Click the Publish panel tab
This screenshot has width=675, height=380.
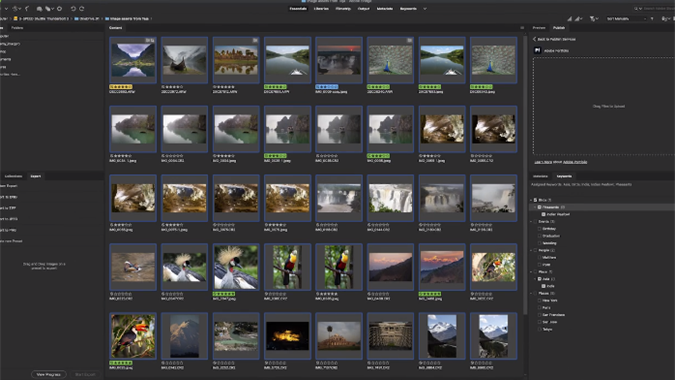[x=559, y=28]
